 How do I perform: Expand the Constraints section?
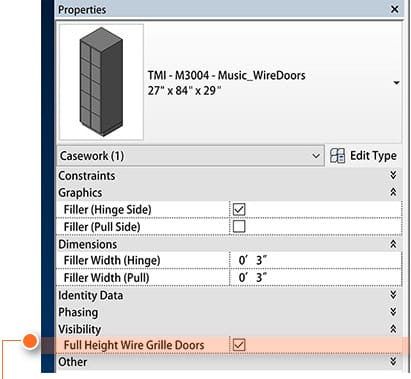tap(393, 175)
